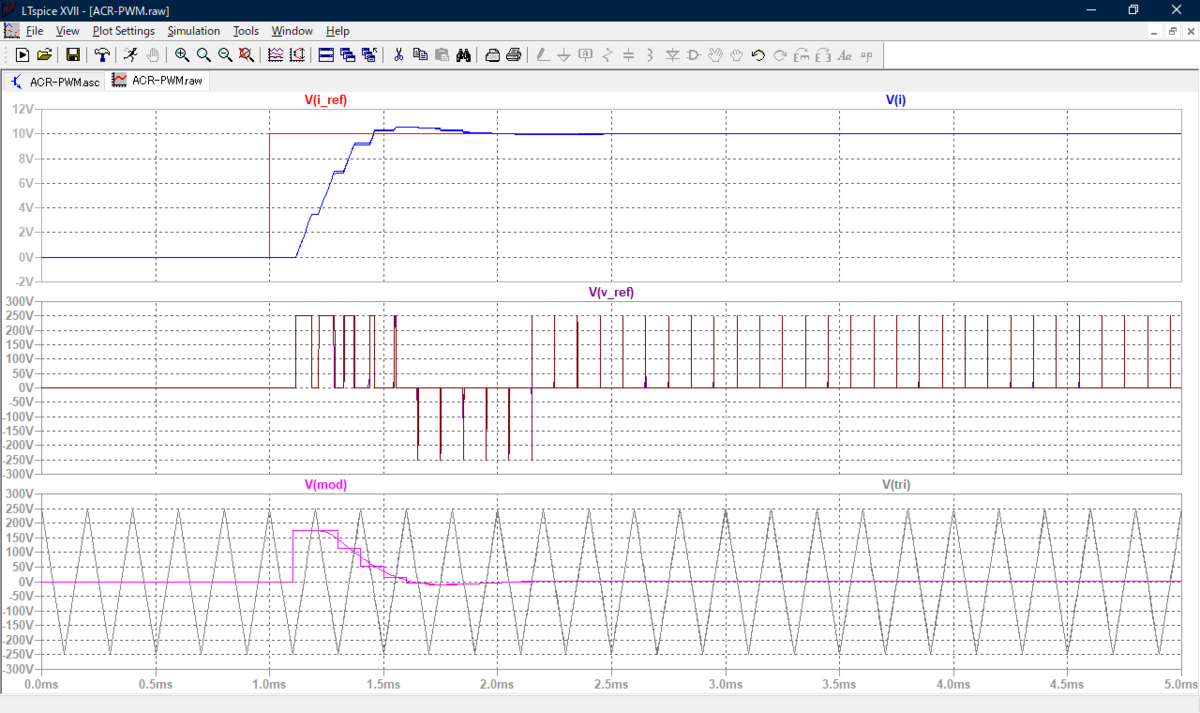Click Zoom Full Extents crossed magnifier
This screenshot has width=1200, height=713.
pyautogui.click(x=247, y=55)
